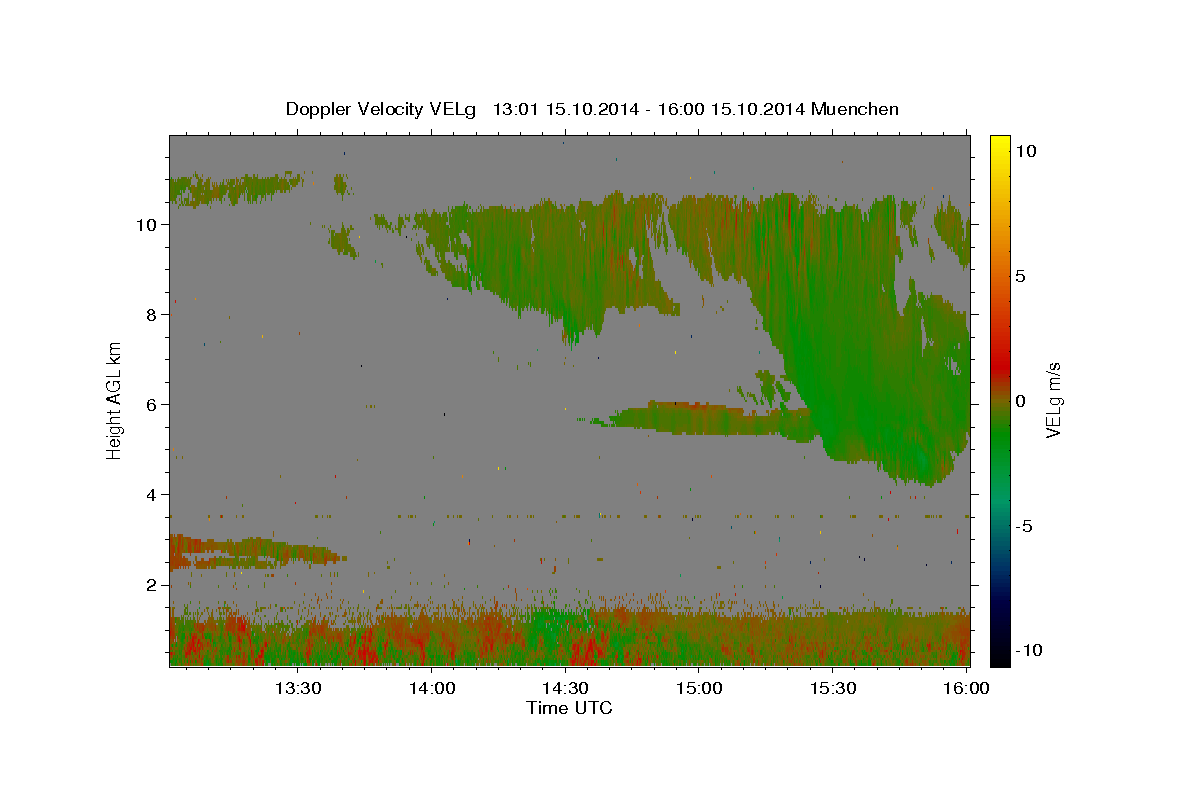Click the 16:00 time tick label
The width and height of the screenshot is (1200, 800).
pos(966,688)
